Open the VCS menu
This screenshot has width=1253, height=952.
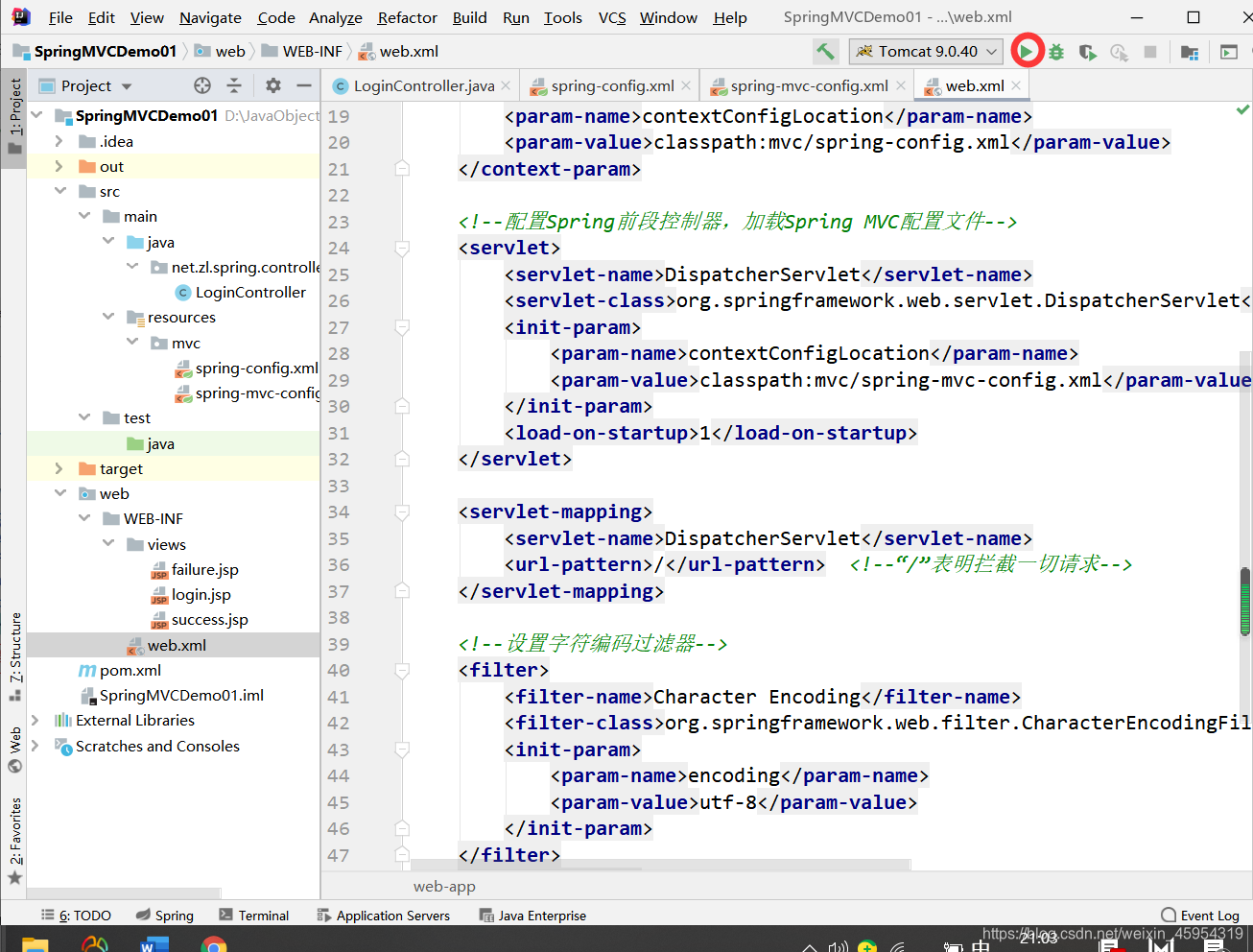[612, 17]
